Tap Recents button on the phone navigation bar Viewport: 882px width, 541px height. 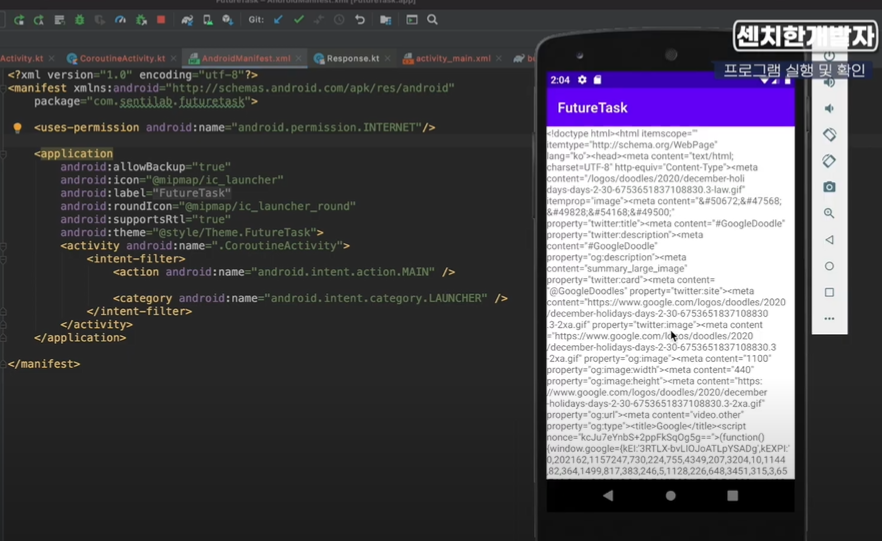point(732,495)
